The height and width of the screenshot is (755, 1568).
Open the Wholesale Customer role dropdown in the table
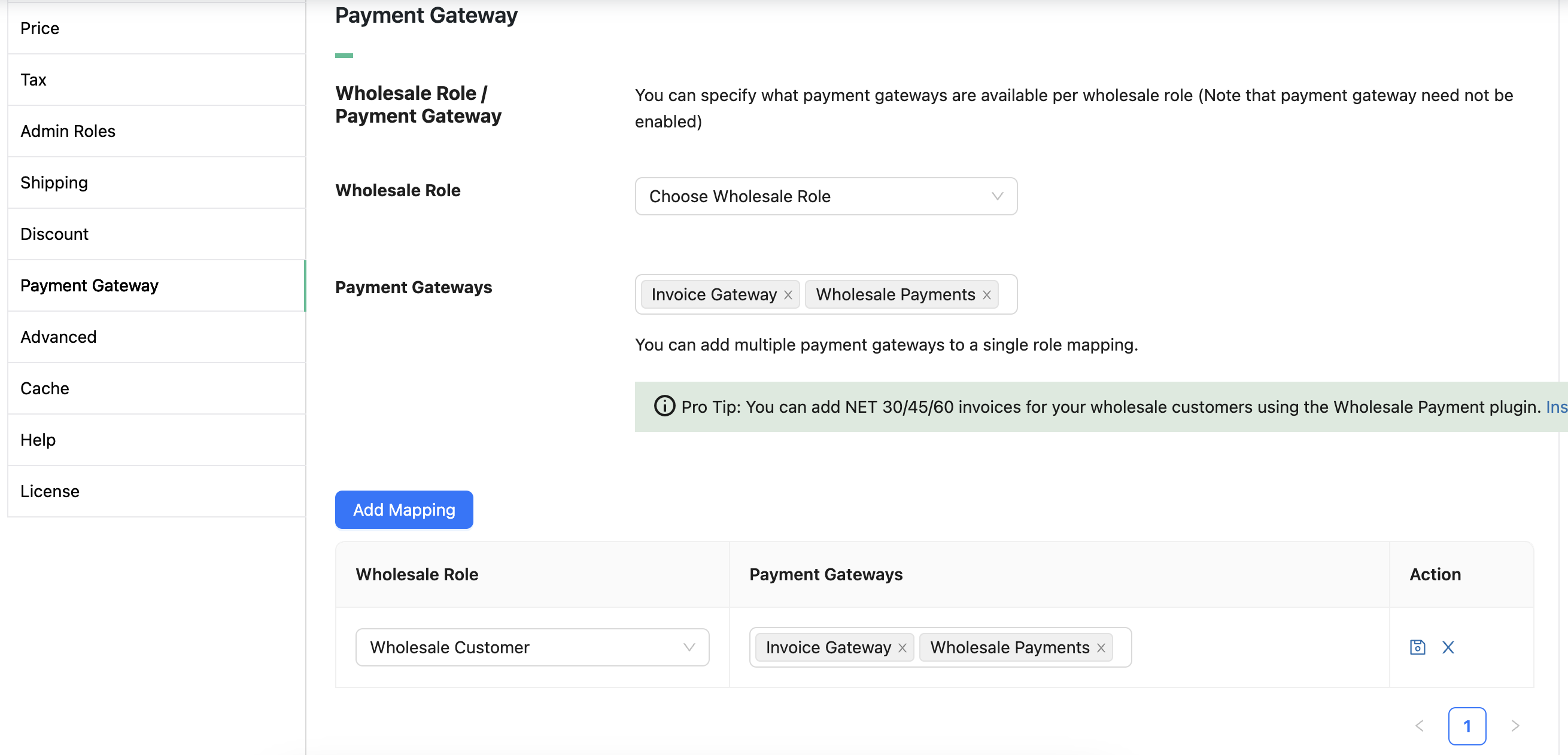click(531, 647)
